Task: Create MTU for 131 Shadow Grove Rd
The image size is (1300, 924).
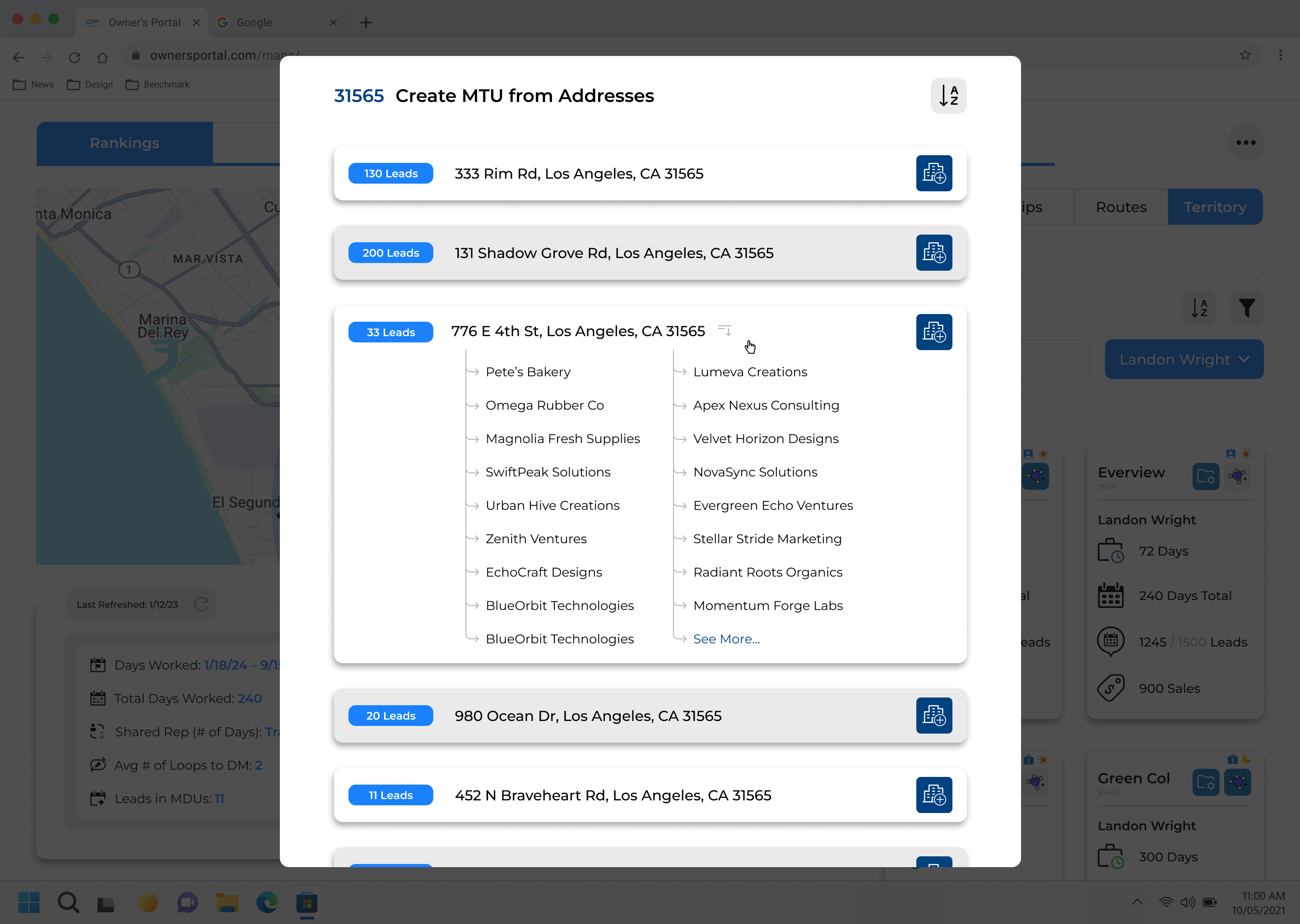Action: 933,253
